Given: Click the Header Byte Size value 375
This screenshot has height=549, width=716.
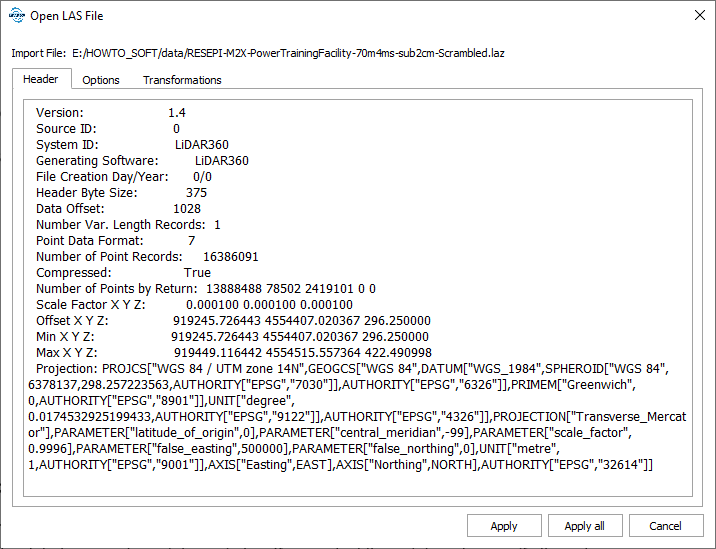Looking at the screenshot, I should point(196,193).
